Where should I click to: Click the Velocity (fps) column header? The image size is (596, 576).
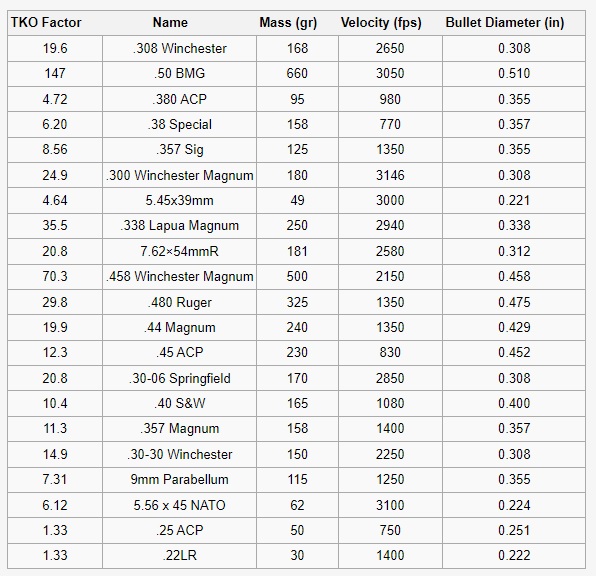click(x=381, y=22)
